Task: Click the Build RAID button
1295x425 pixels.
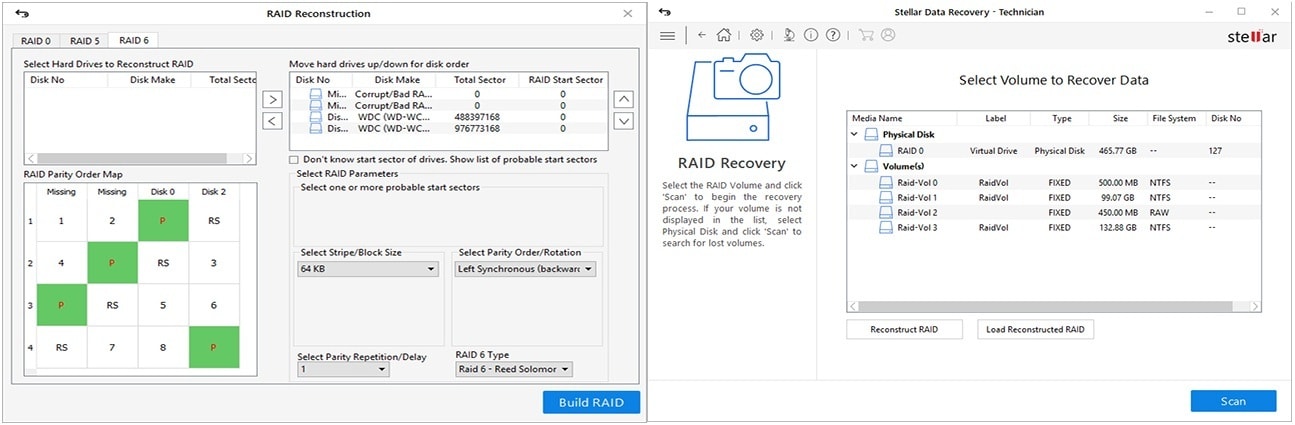Action: [x=591, y=402]
